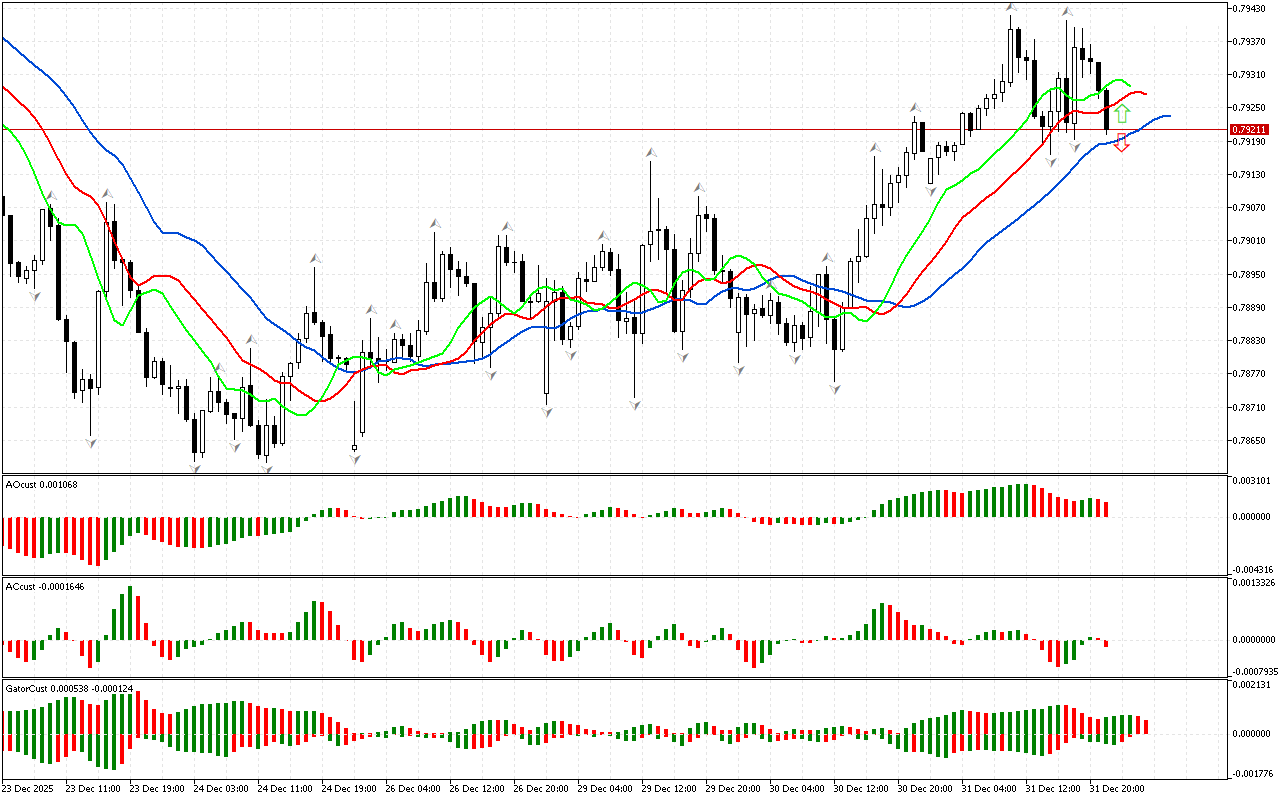This screenshot has height=800, width=1280.
Task: Click the 0.78650 level on the price scale
Action: [x=1251, y=440]
